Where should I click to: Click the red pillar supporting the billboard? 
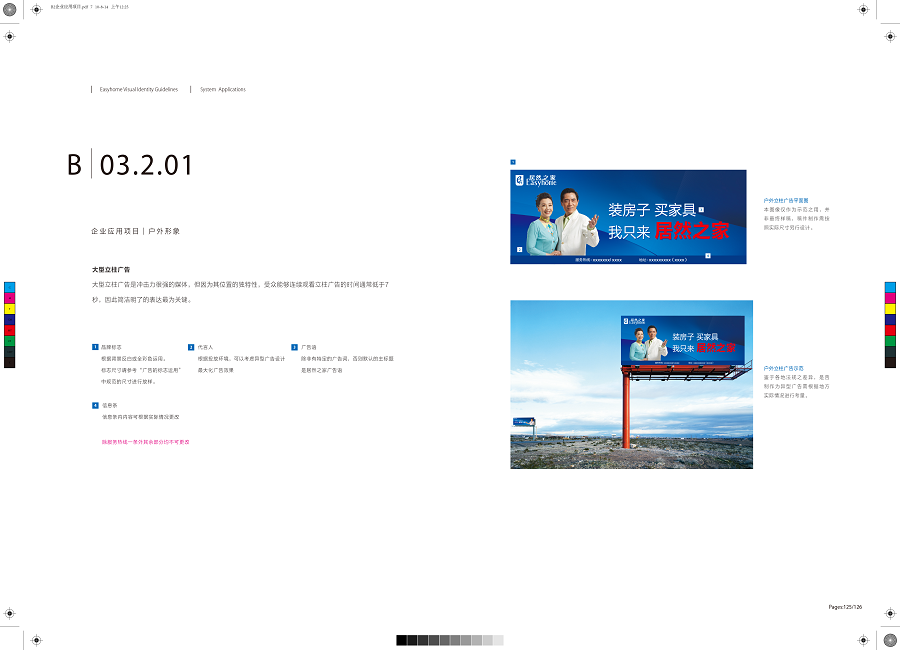point(626,410)
